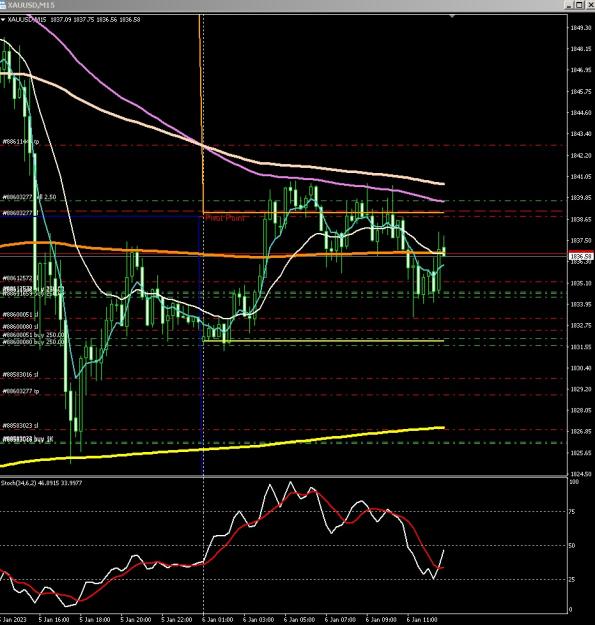Select order line #88600080 buy 250.00

33,342
